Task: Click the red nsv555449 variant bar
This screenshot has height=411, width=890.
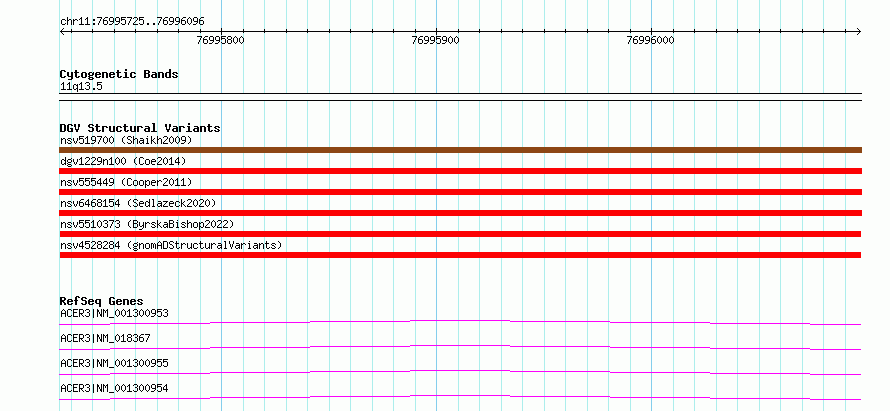Action: (x=460, y=192)
